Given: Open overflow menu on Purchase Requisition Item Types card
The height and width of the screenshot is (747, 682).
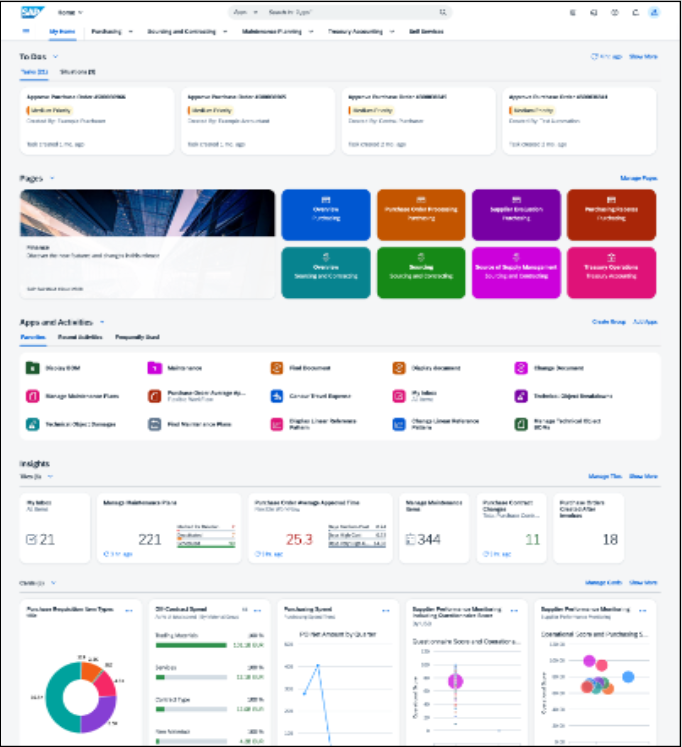Looking at the screenshot, I should tap(129, 610).
